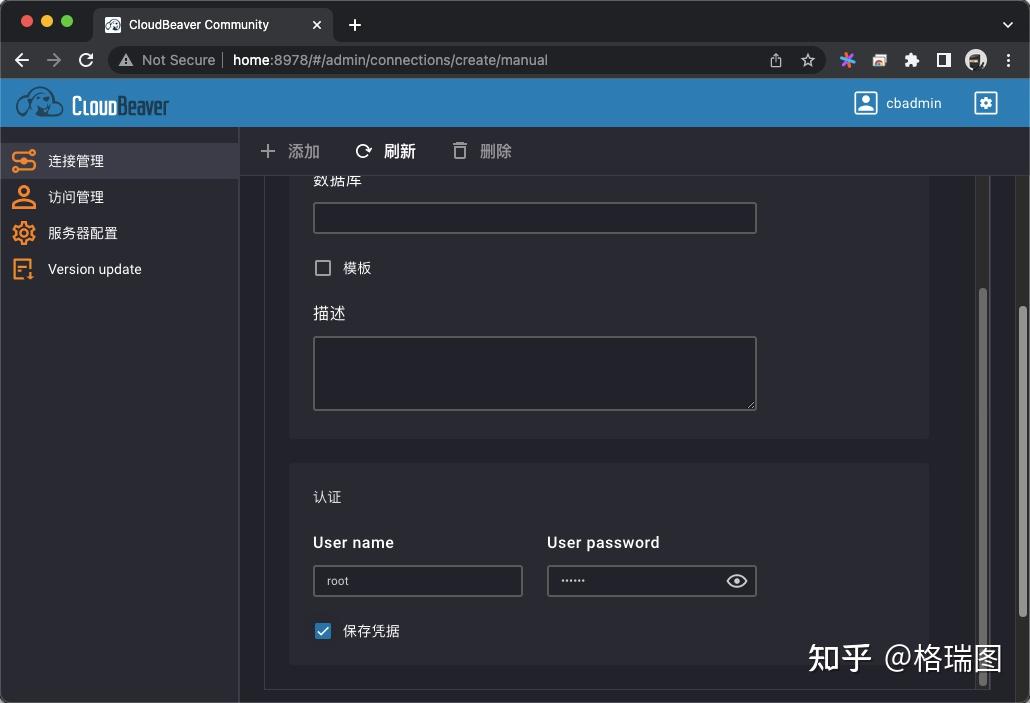Click the 服务器配置 gear icon

(x=24, y=233)
